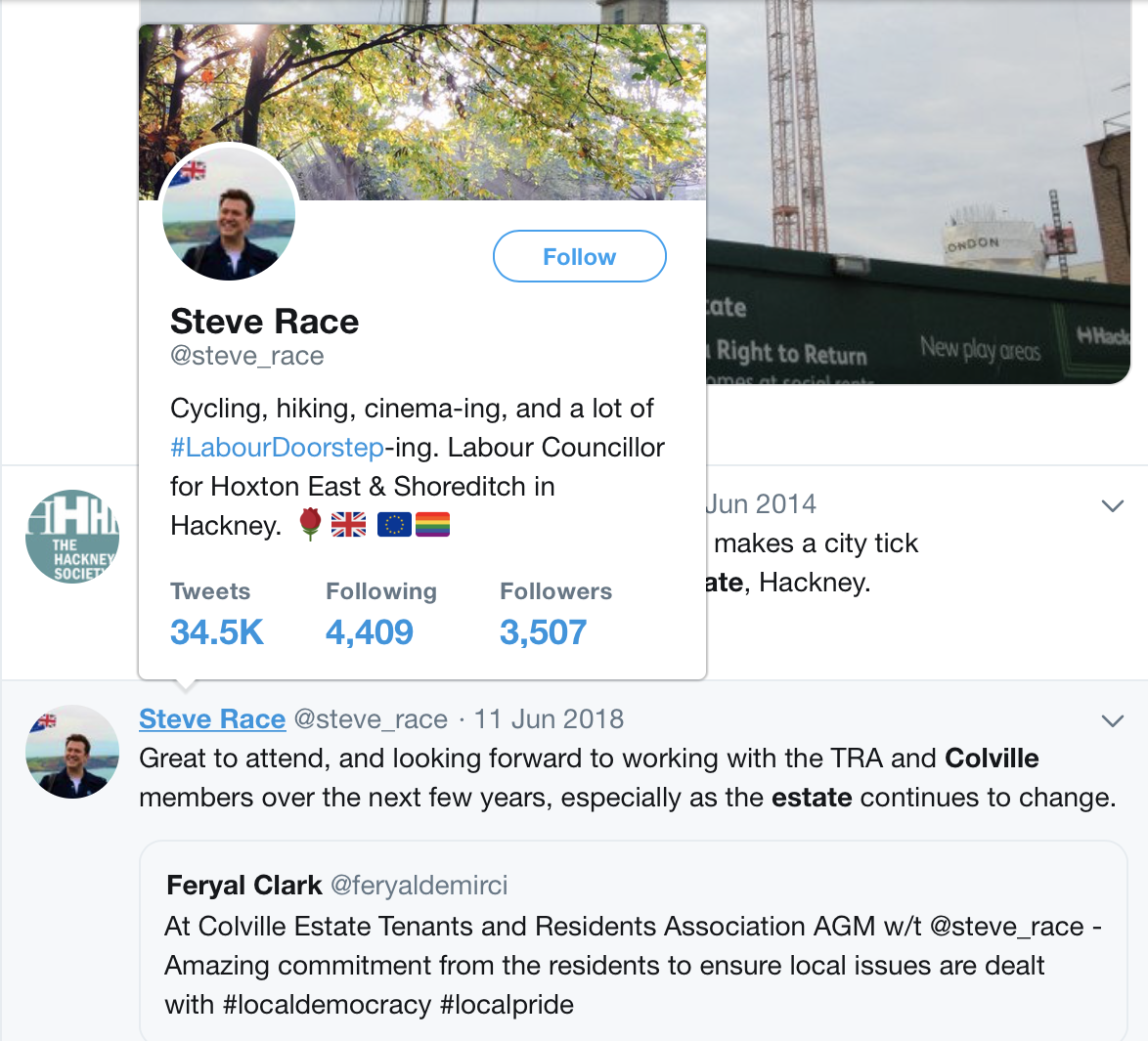
Task: Expand the options chevron on the Jun 2014 tweet
Action: pyautogui.click(x=1112, y=505)
